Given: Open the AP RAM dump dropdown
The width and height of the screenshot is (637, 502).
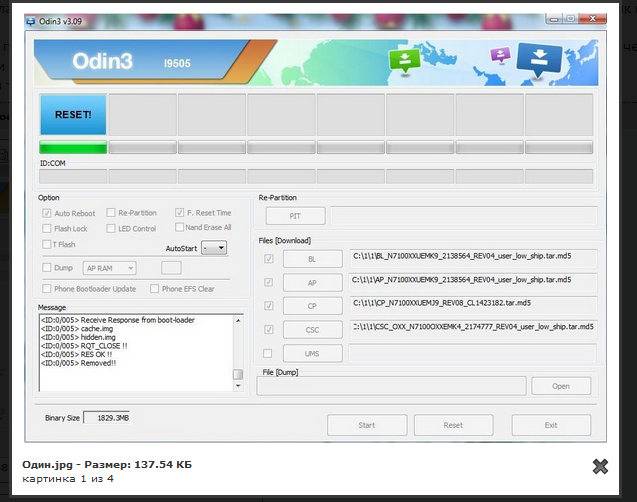Looking at the screenshot, I should pos(110,268).
